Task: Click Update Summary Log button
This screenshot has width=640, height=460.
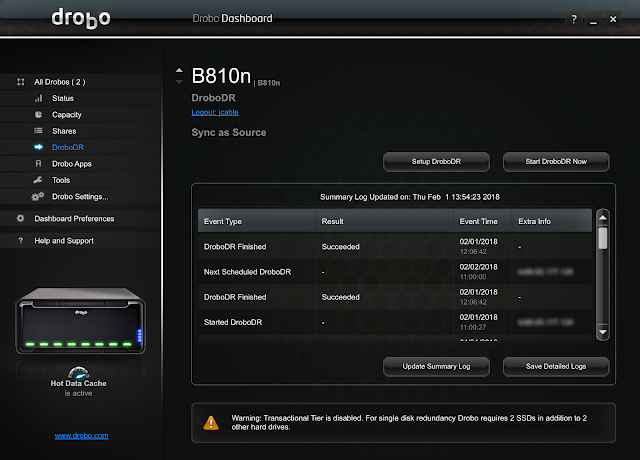Action: [x=436, y=367]
